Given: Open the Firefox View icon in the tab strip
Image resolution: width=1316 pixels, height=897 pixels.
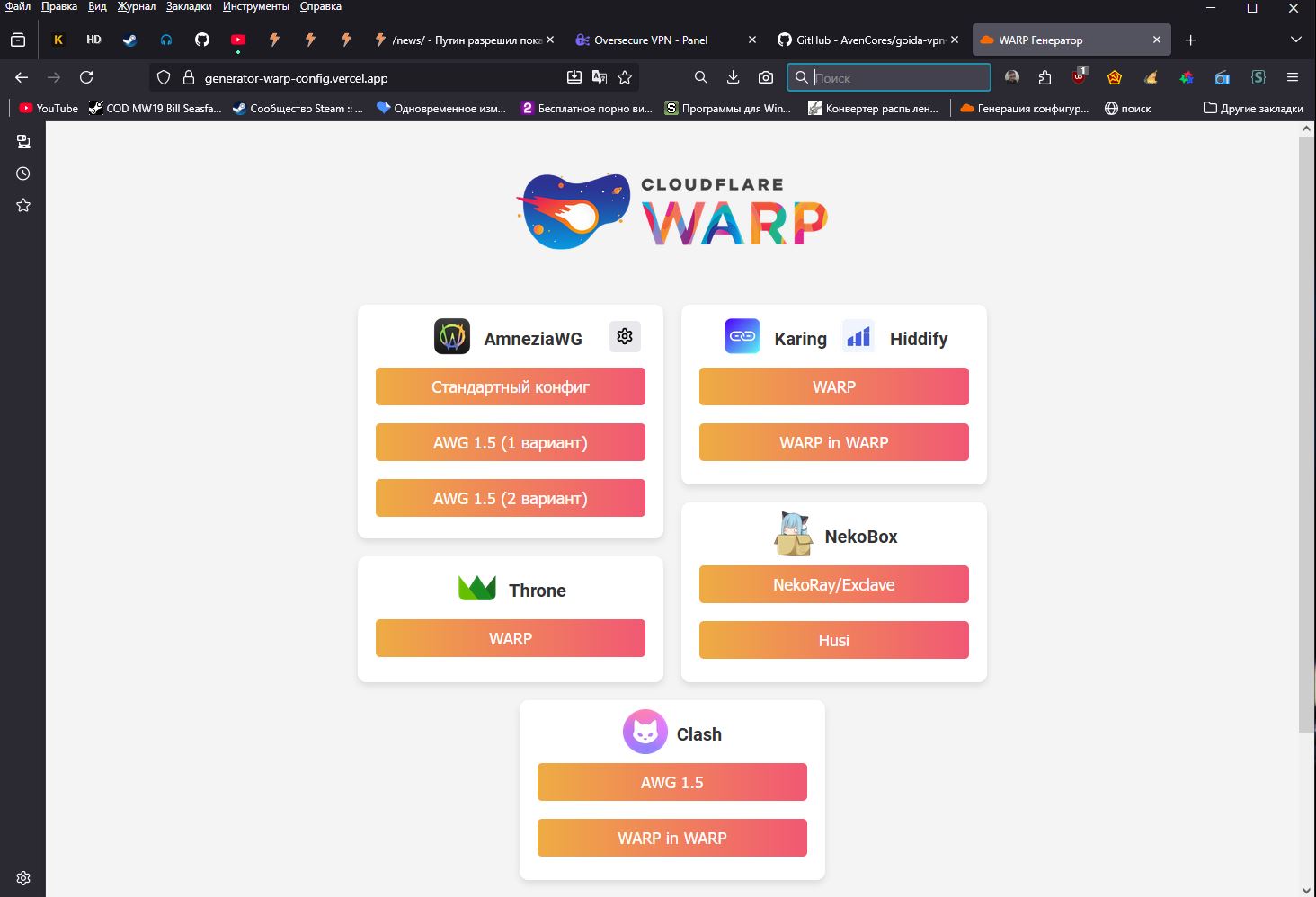Looking at the screenshot, I should click(18, 40).
